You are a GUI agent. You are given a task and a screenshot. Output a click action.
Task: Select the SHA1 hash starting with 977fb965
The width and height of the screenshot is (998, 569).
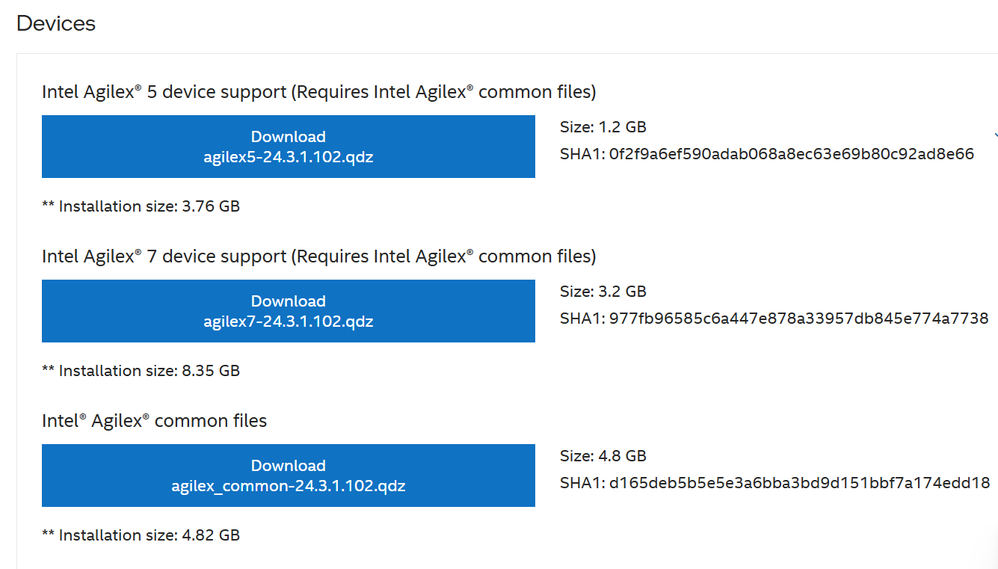point(798,319)
